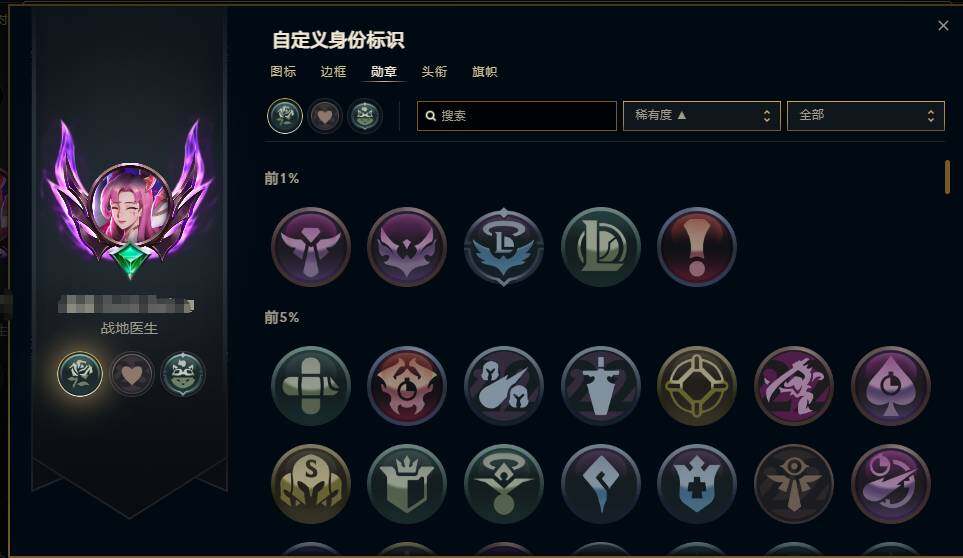The width and height of the screenshot is (963, 558).
Task: Click the 搜索 search field
Action: 517,115
